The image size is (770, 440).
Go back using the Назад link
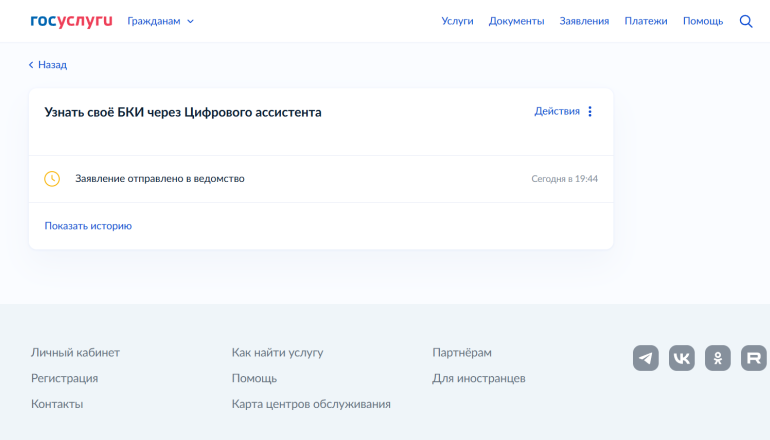tap(48, 65)
